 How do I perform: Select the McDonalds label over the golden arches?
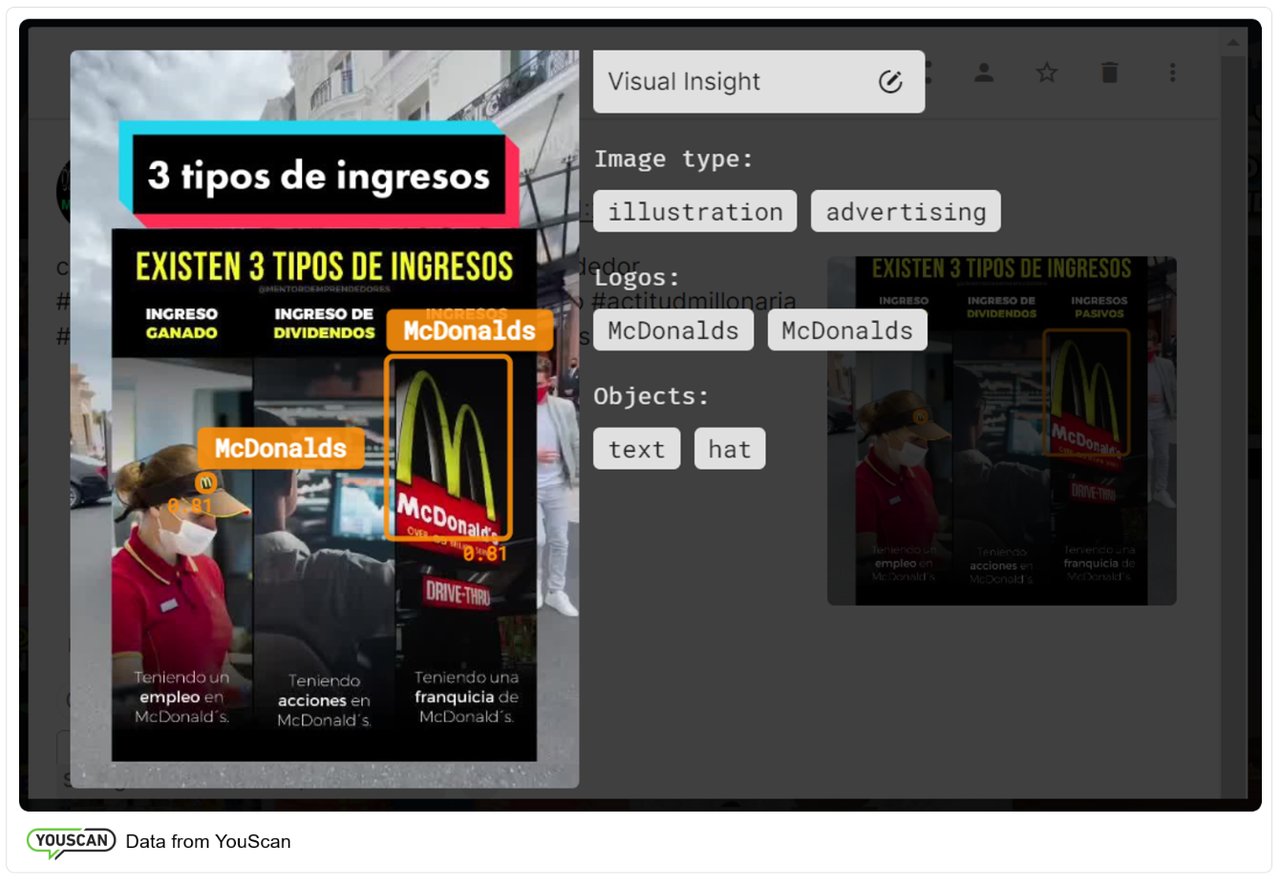[469, 330]
